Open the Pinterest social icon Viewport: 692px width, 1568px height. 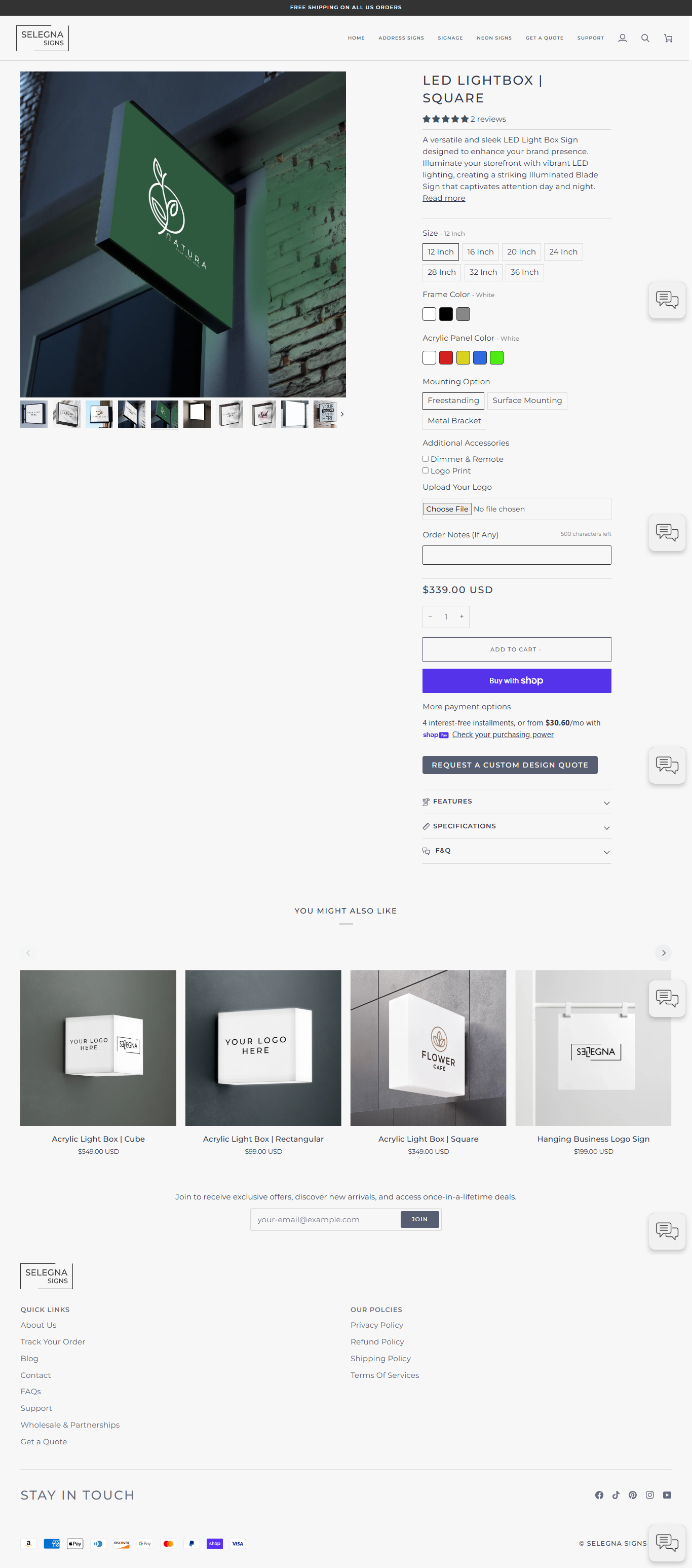click(633, 1495)
